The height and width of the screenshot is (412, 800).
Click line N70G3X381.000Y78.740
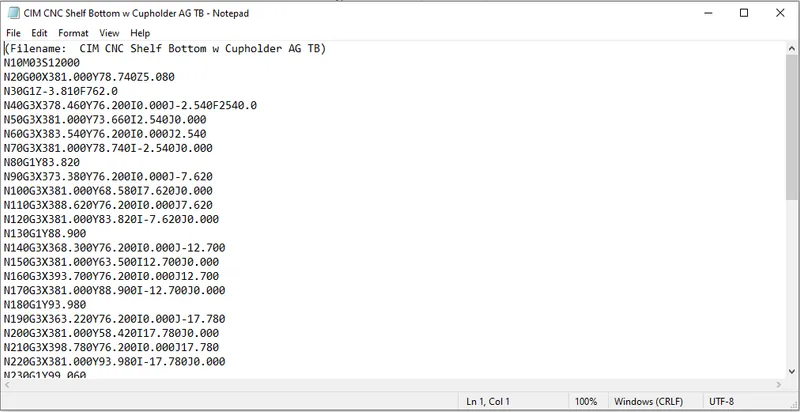tap(108, 148)
